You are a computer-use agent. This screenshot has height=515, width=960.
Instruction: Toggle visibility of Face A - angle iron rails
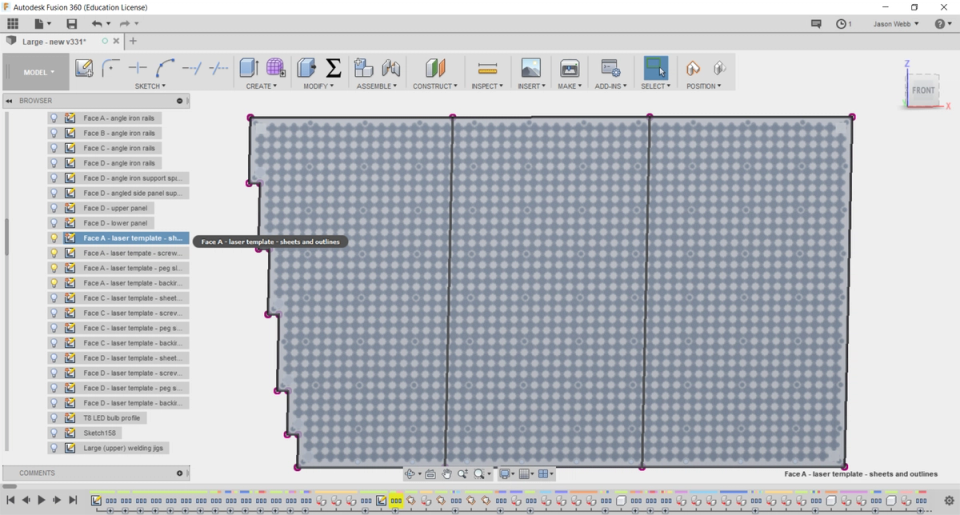pos(54,118)
